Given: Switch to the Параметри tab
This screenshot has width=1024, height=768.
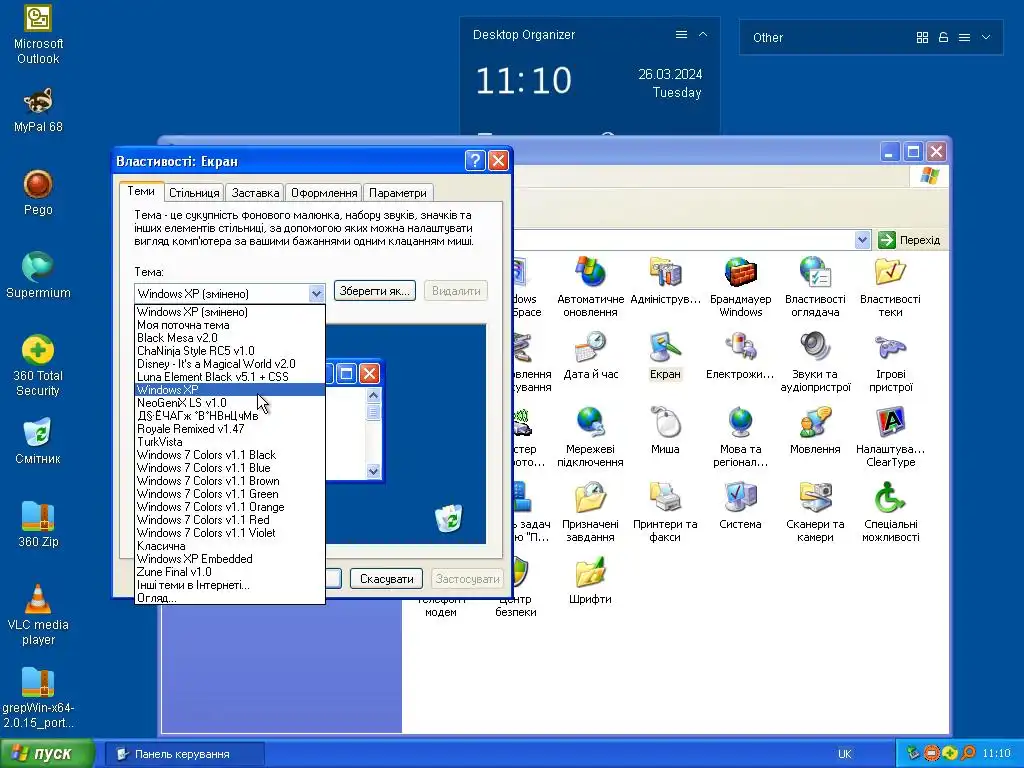Looking at the screenshot, I should tap(398, 193).
